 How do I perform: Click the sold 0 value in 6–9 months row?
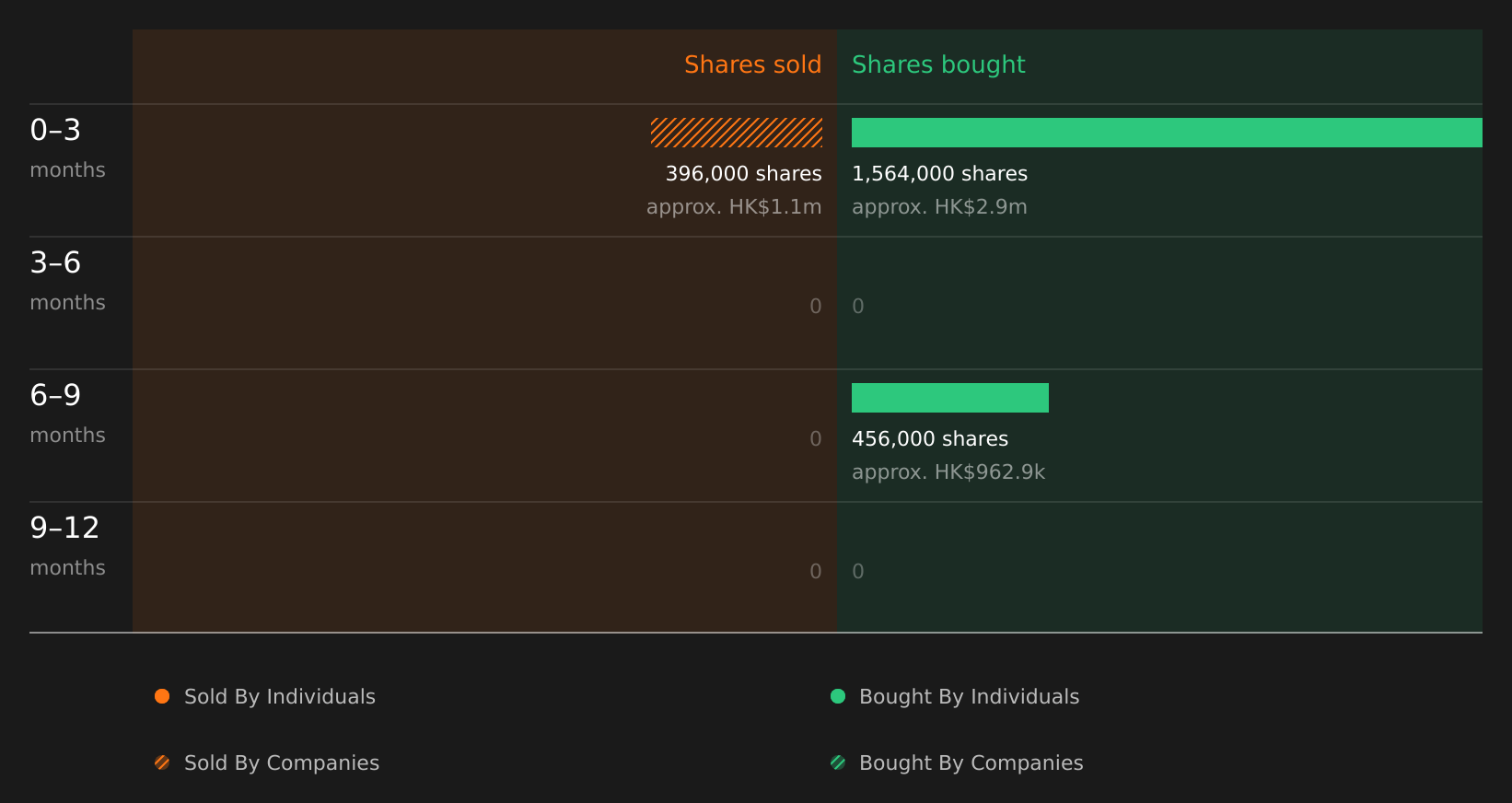coord(816,439)
